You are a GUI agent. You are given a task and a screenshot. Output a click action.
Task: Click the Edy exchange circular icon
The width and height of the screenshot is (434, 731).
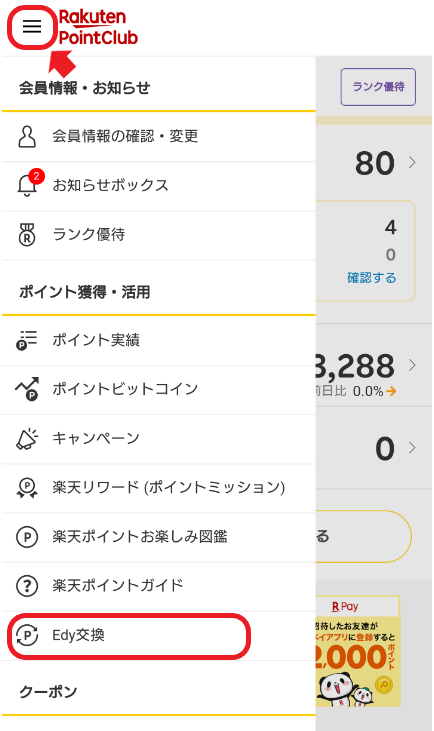27,635
